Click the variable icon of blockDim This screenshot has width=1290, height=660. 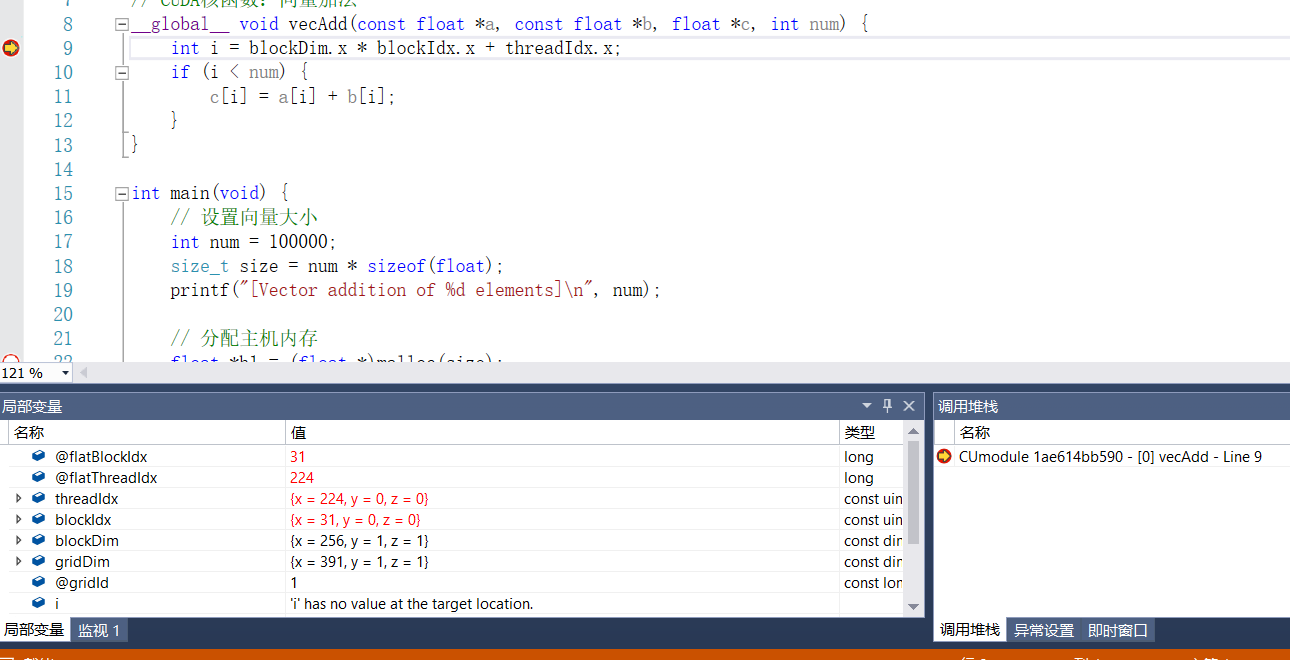click(x=39, y=540)
